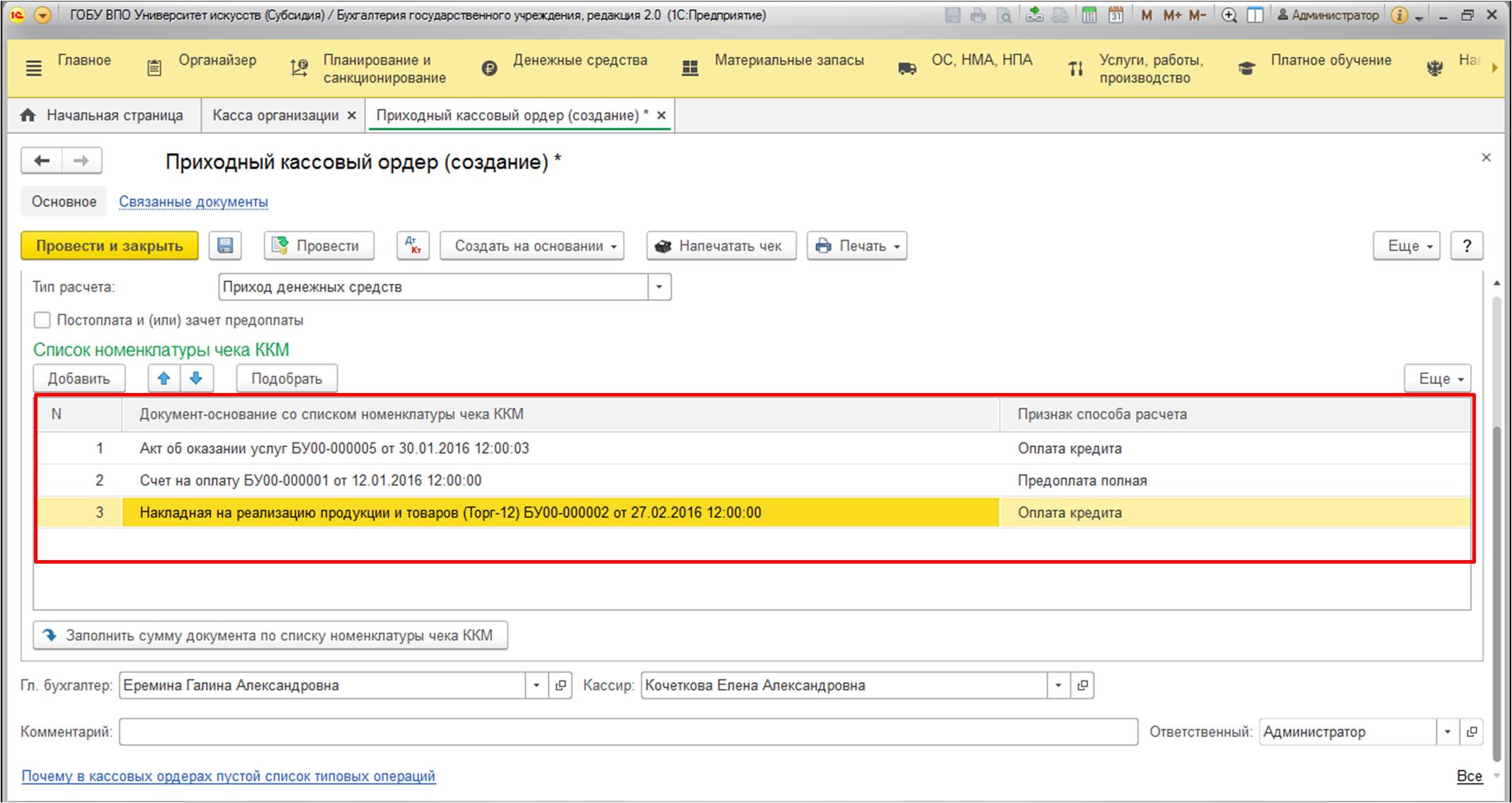
Task: Click the save diskette icon in the document toolbar
Action: pyautogui.click(x=225, y=246)
